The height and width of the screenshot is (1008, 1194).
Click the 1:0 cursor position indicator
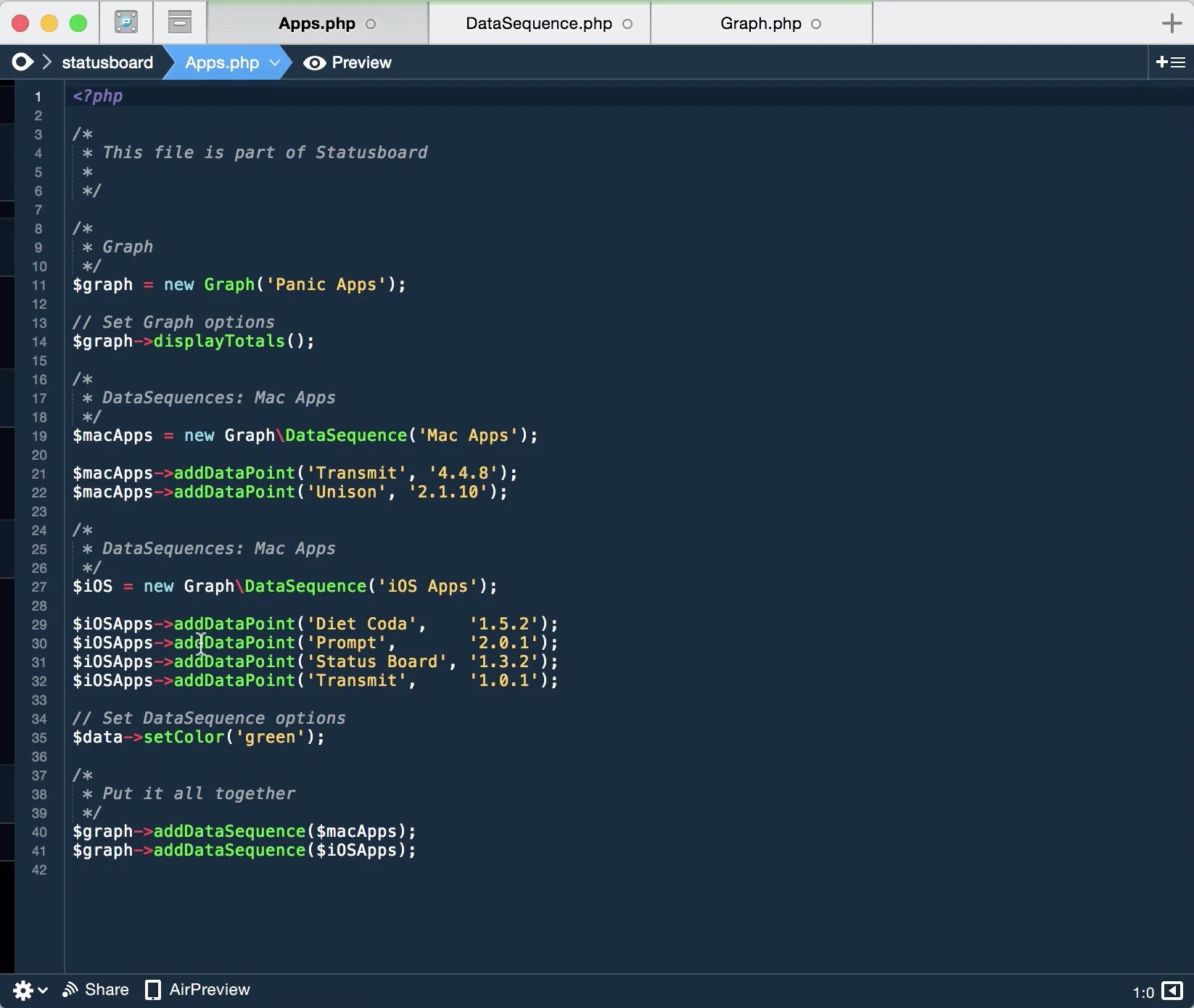click(1143, 992)
